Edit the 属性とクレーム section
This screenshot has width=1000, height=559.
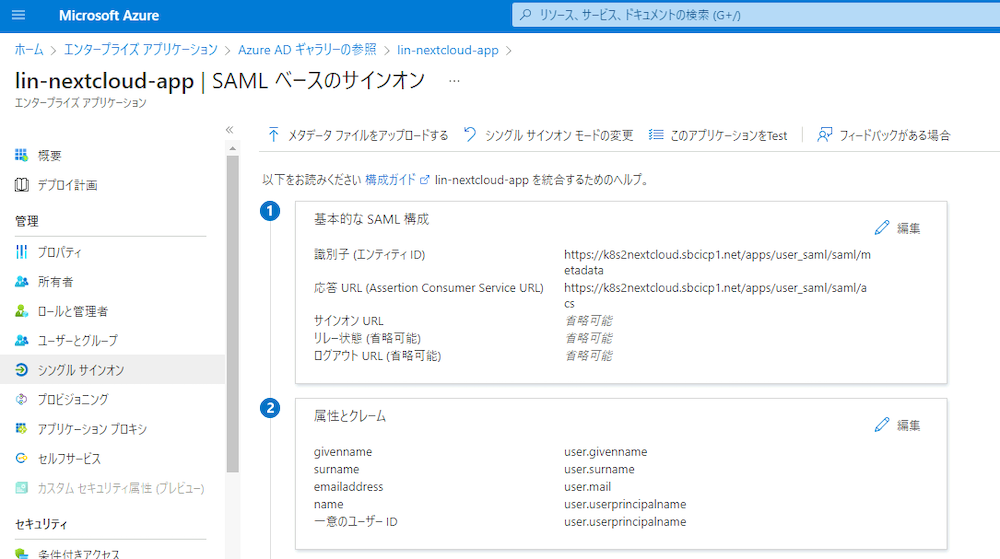[x=897, y=425]
